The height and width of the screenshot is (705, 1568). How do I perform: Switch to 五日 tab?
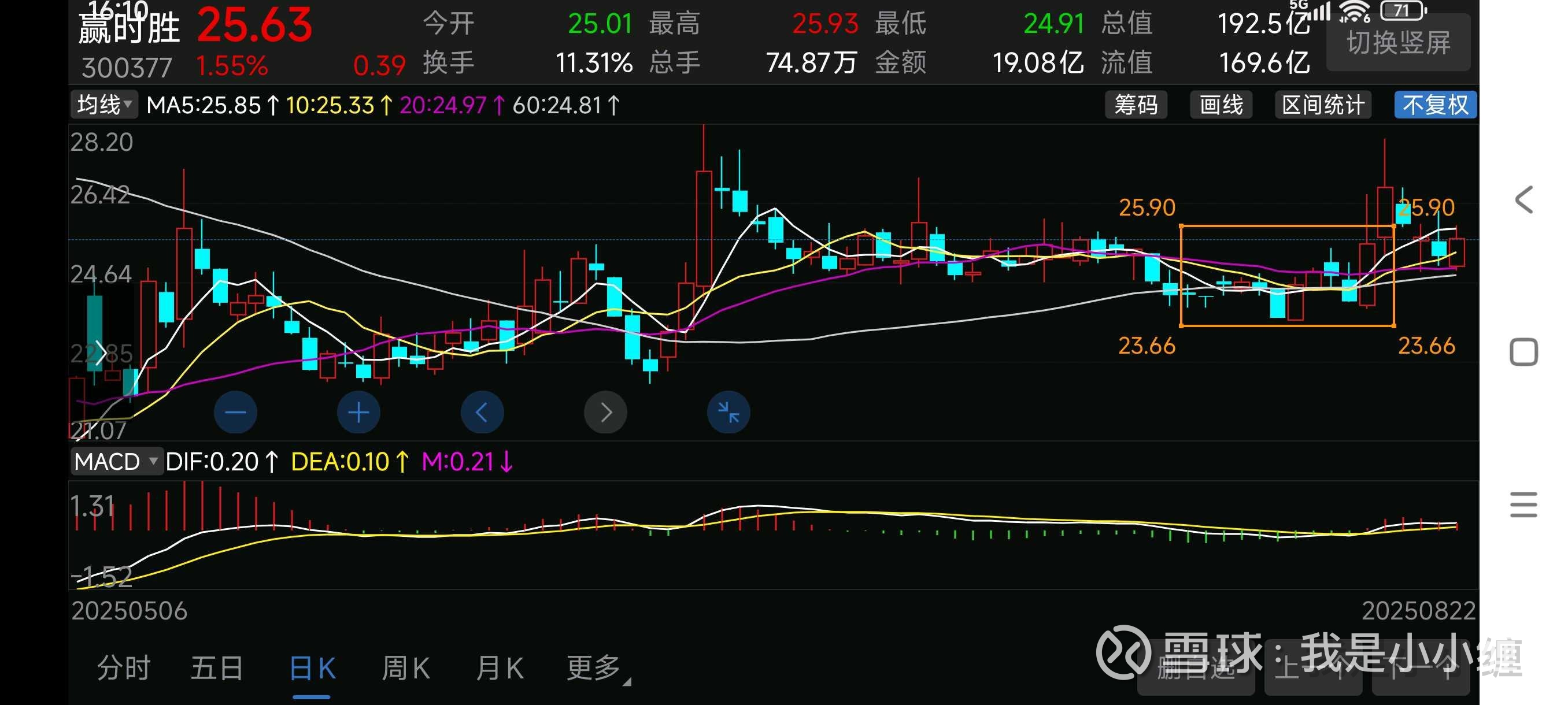tap(217, 668)
